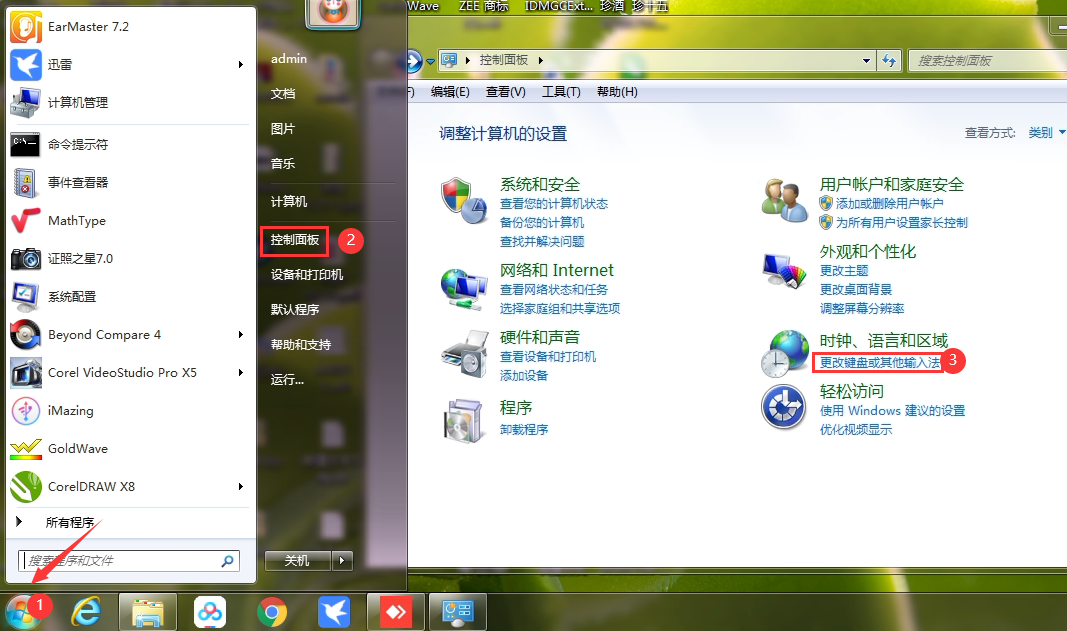Image resolution: width=1067 pixels, height=631 pixels.
Task: Open EarMaster 7.2 from the Start menu
Action: coord(26,26)
